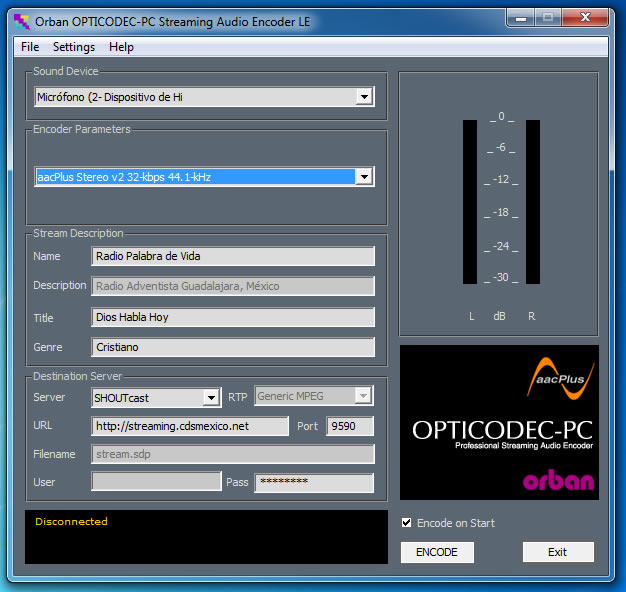The image size is (626, 592).
Task: Click the Sound Device group label
Action: 65,71
